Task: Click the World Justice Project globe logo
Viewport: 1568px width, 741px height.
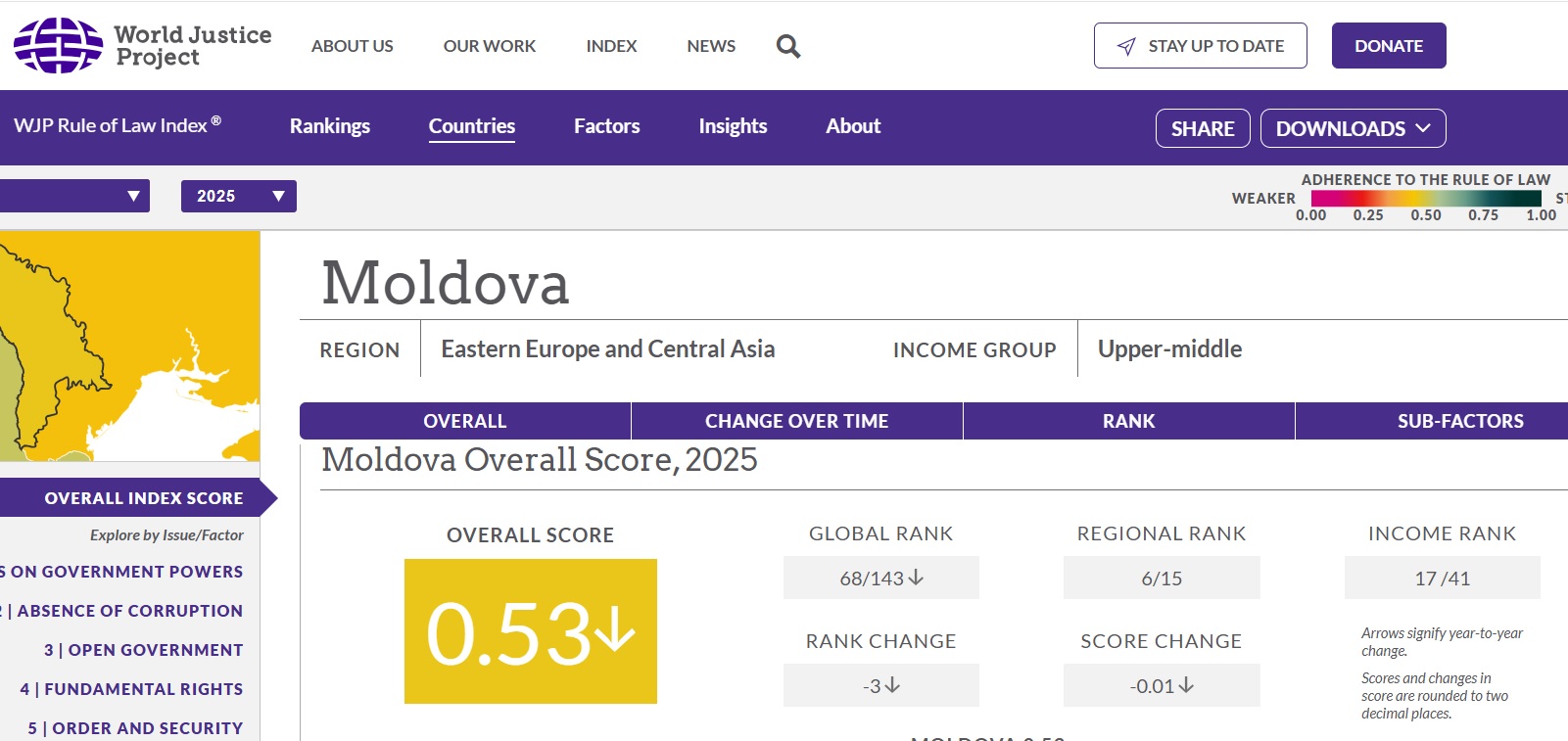Action: (58, 45)
